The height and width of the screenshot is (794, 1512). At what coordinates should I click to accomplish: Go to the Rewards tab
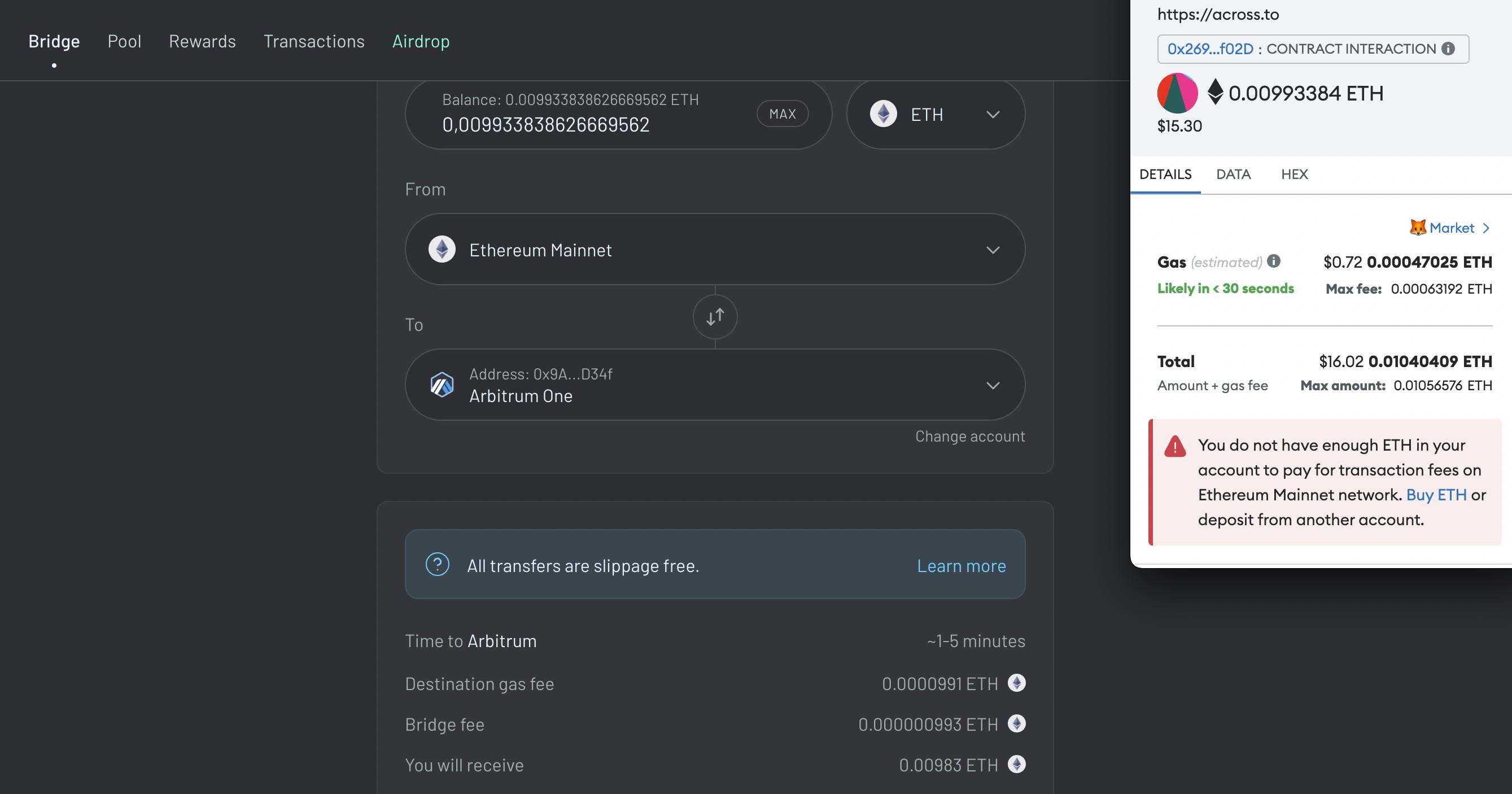pyautogui.click(x=203, y=41)
